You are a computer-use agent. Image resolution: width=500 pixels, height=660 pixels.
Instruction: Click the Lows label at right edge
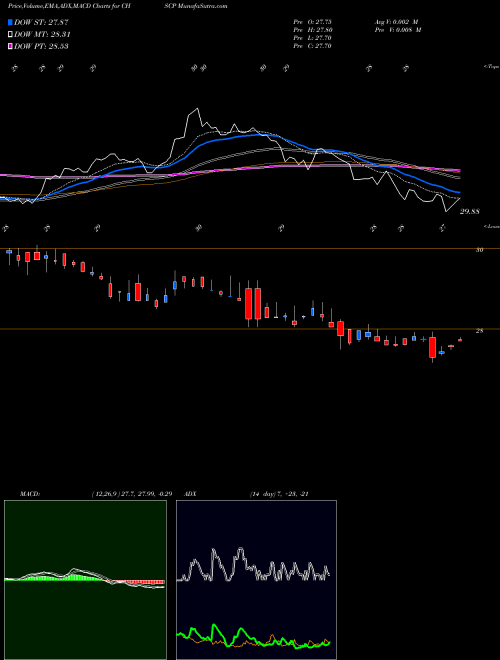click(492, 226)
